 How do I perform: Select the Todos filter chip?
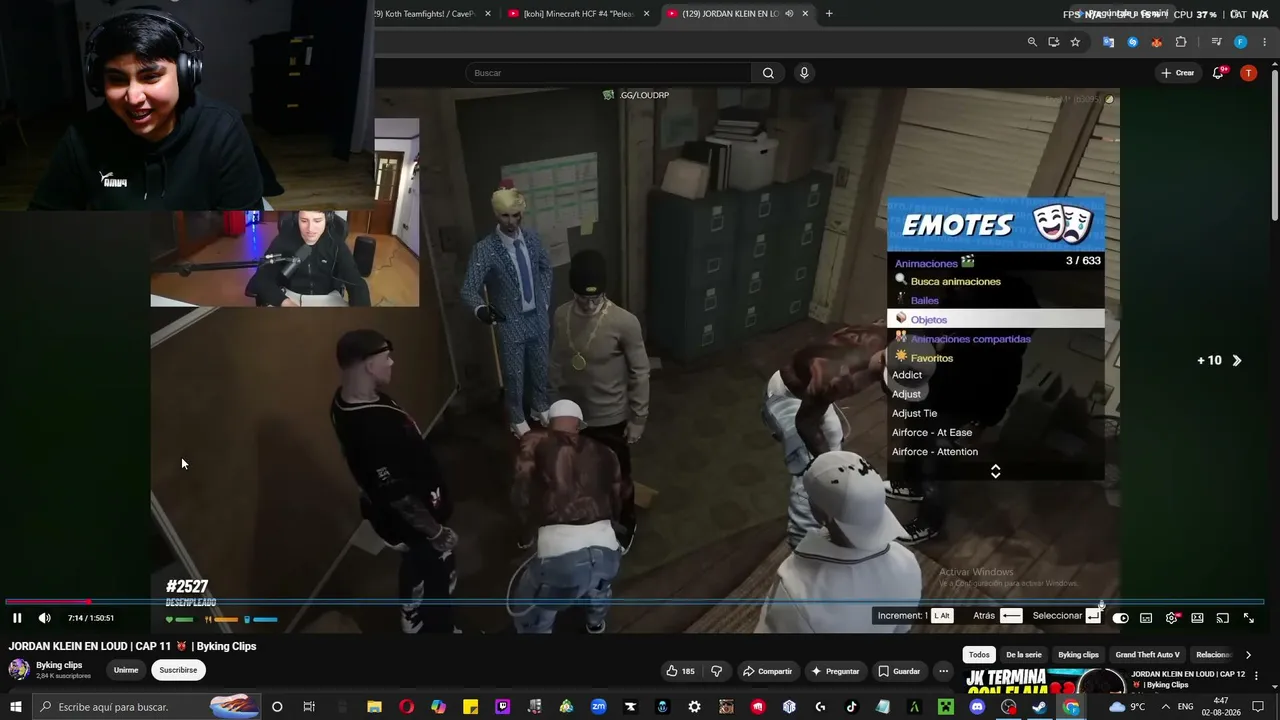pyautogui.click(x=979, y=655)
